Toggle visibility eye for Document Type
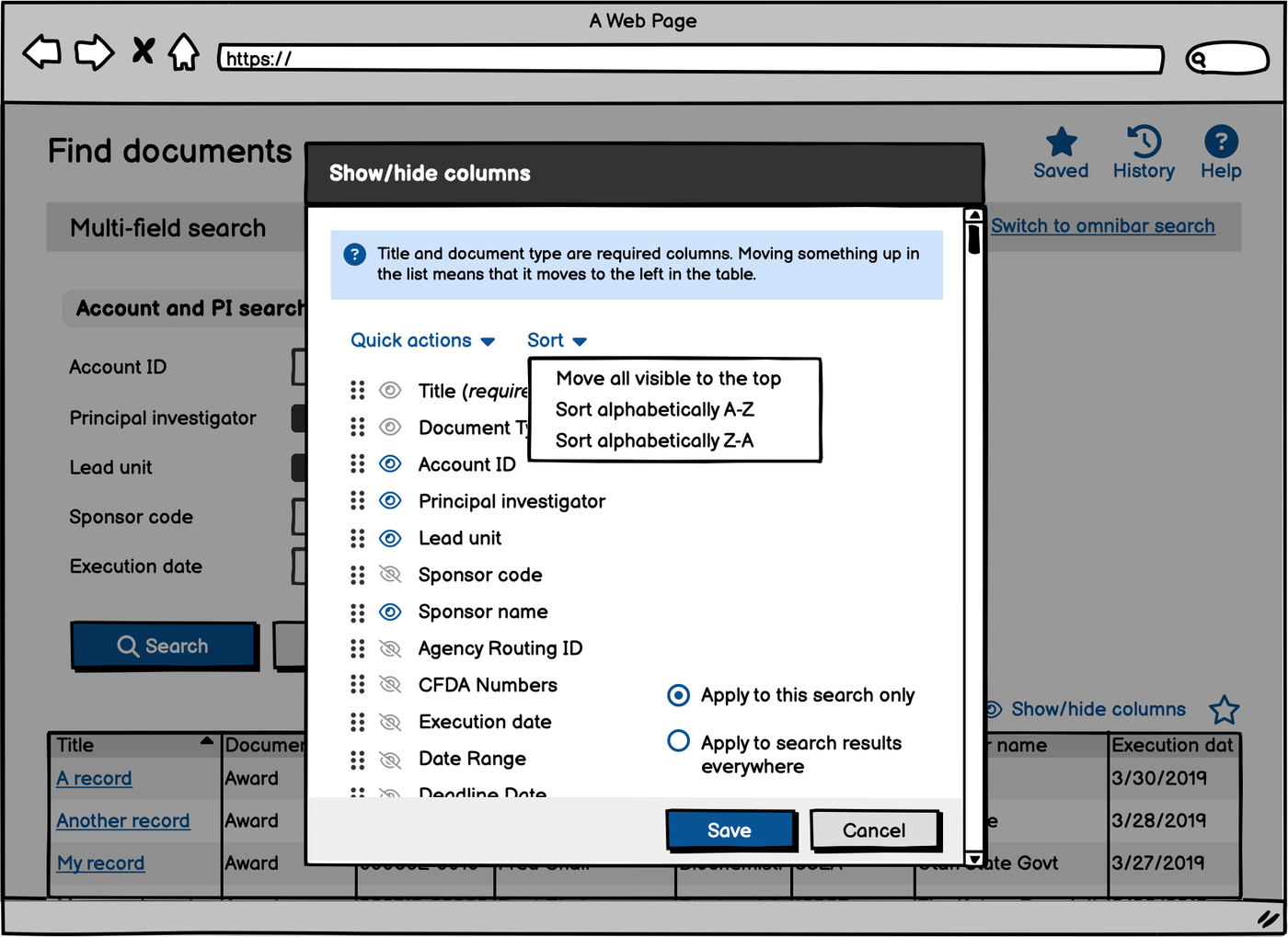 pyautogui.click(x=390, y=428)
